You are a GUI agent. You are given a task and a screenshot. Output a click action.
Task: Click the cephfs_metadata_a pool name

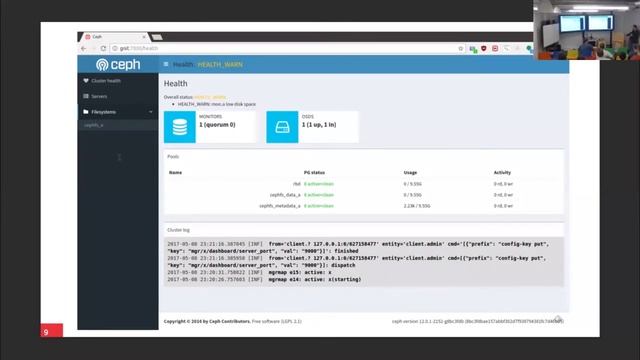click(280, 206)
